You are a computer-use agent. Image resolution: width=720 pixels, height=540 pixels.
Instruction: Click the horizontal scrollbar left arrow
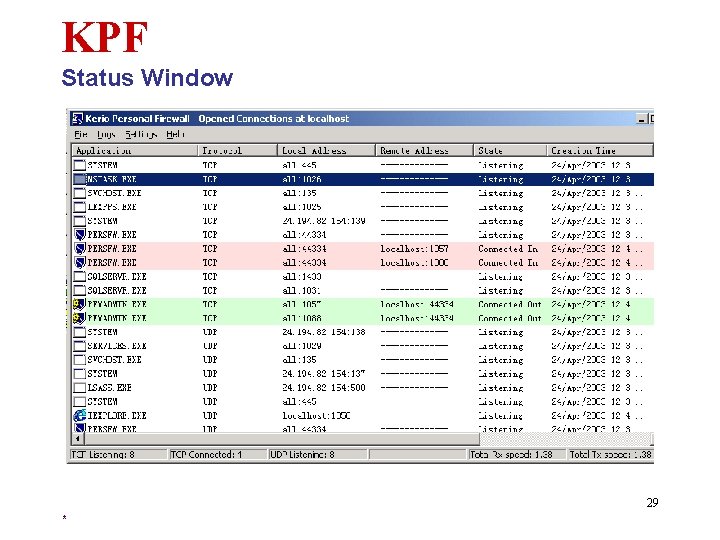pos(78,439)
